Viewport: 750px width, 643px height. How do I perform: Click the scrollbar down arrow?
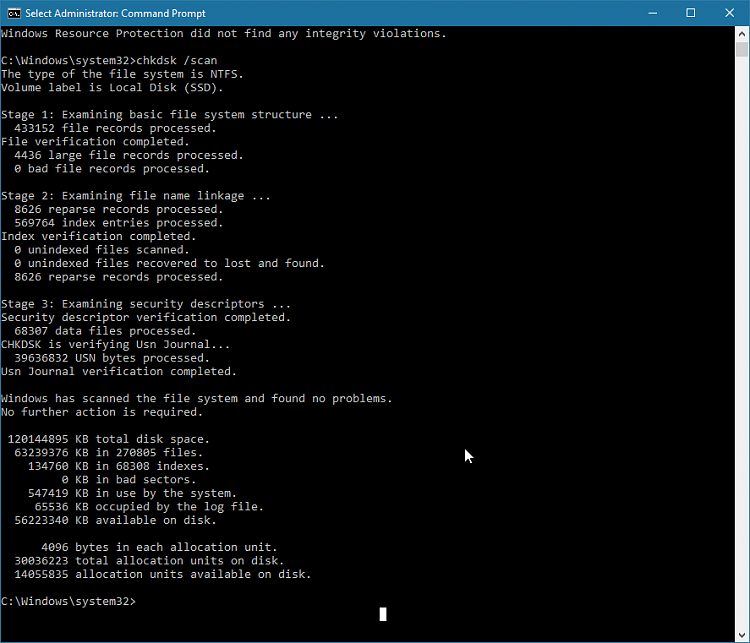742,635
